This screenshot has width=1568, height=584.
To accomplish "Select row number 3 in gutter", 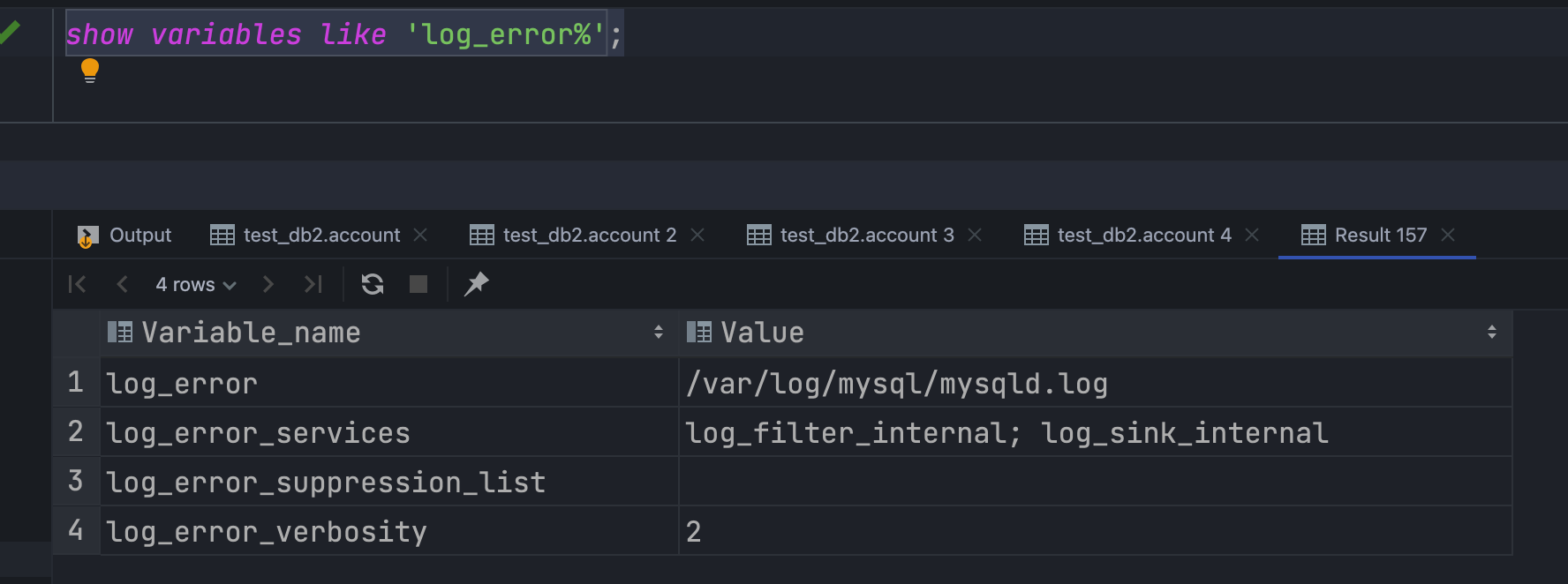I will pos(76,482).
